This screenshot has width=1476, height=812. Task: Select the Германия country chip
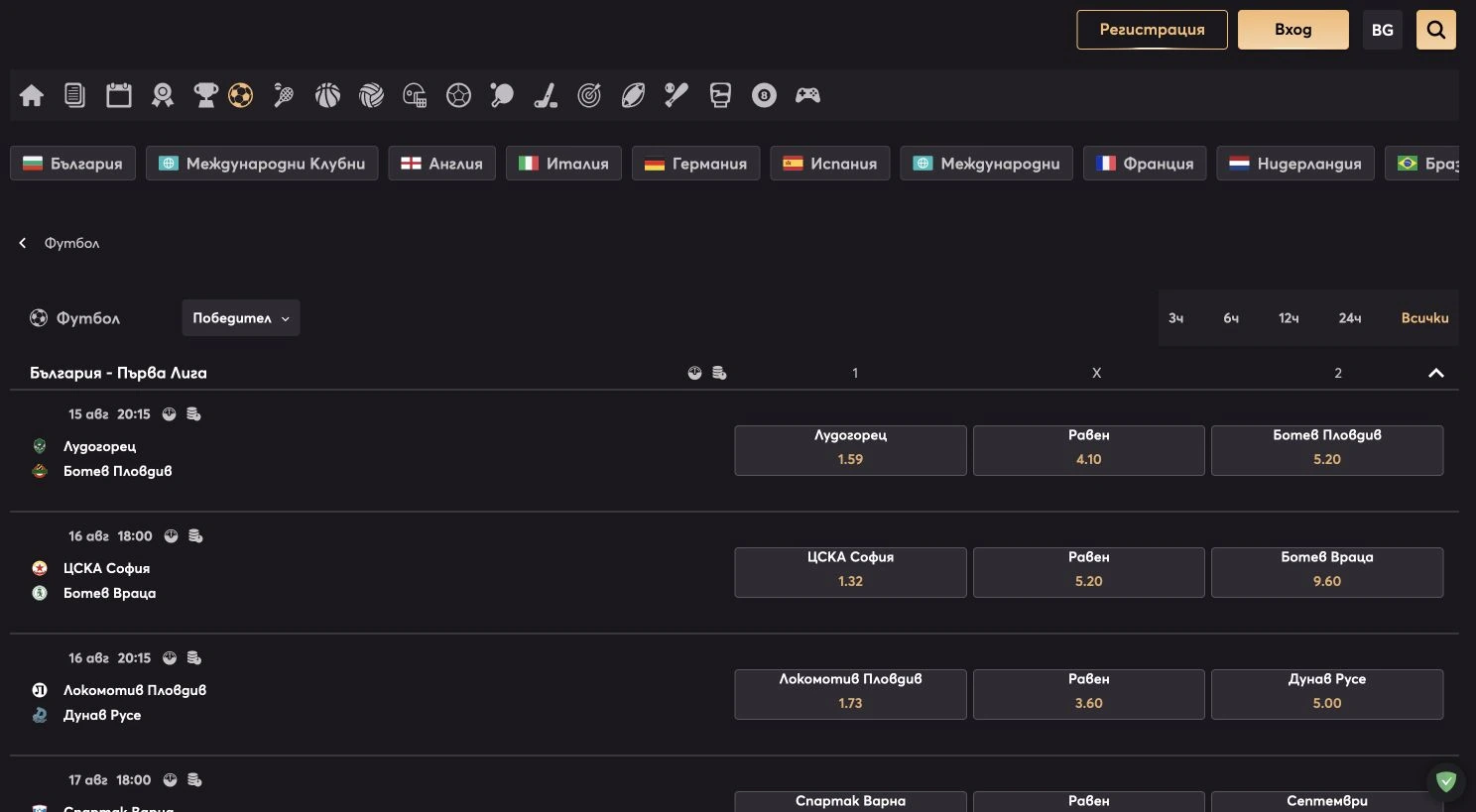(x=696, y=164)
